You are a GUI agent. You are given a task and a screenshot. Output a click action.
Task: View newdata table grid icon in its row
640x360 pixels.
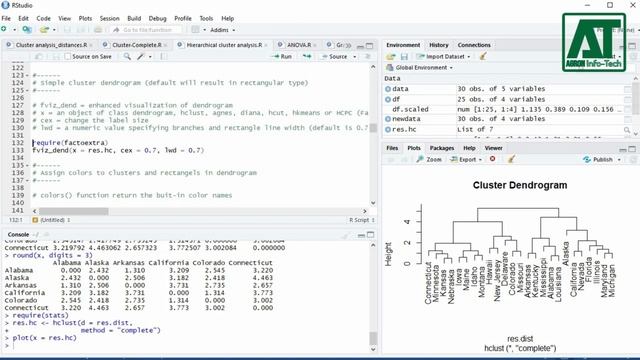click(x=627, y=119)
